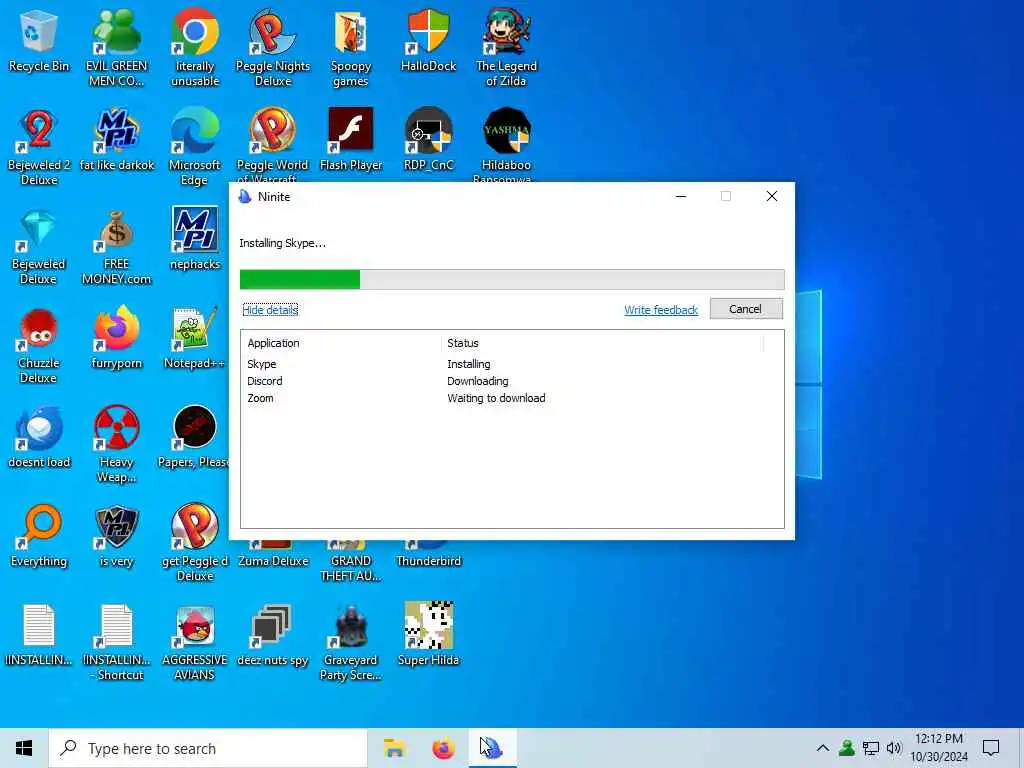Click the !INSTALLIN... - Shortcut icon

click(116, 643)
